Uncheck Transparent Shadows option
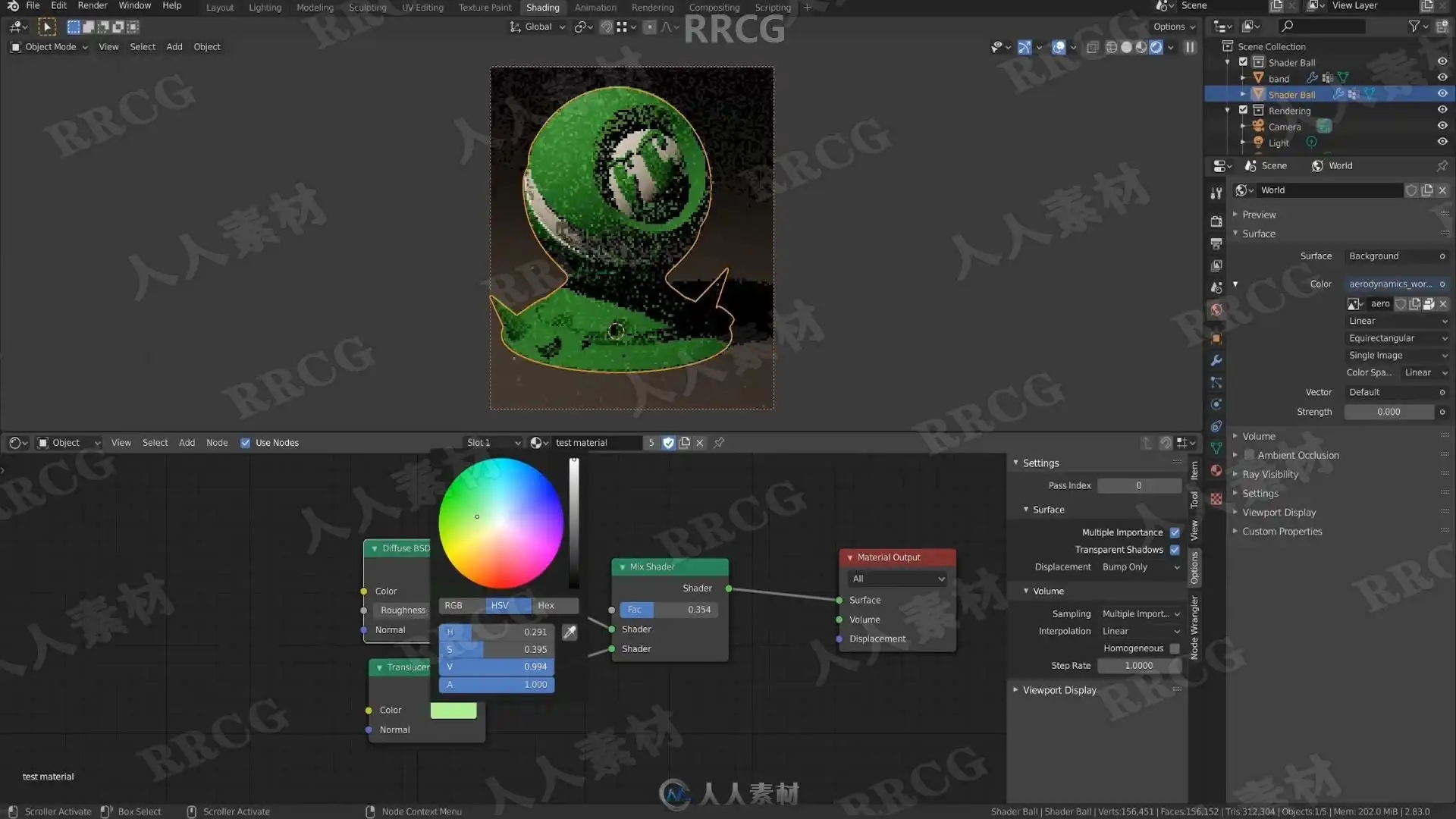The height and width of the screenshot is (819, 1456). pyautogui.click(x=1175, y=550)
